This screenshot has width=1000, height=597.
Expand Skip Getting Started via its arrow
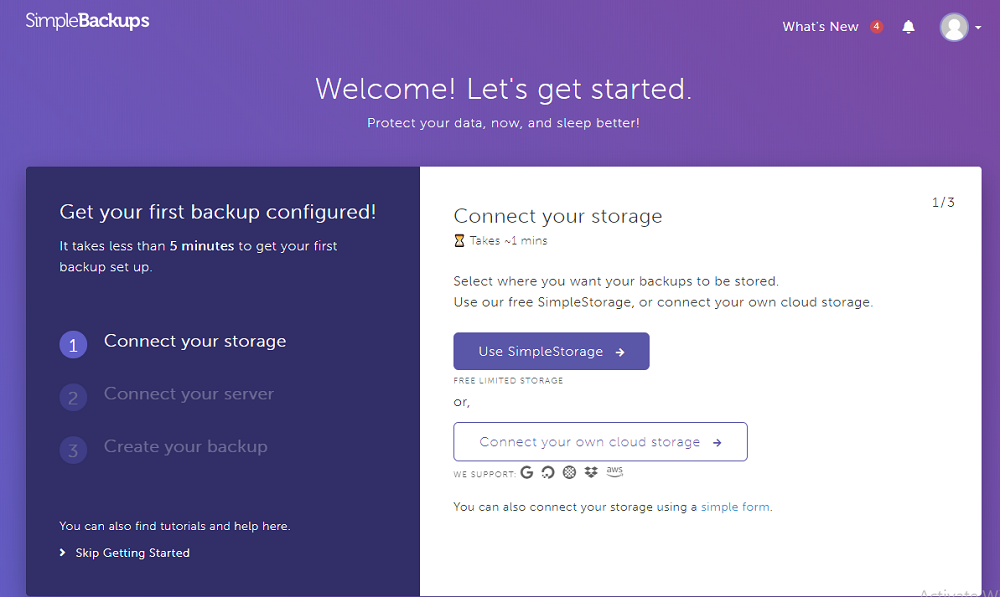coord(63,552)
